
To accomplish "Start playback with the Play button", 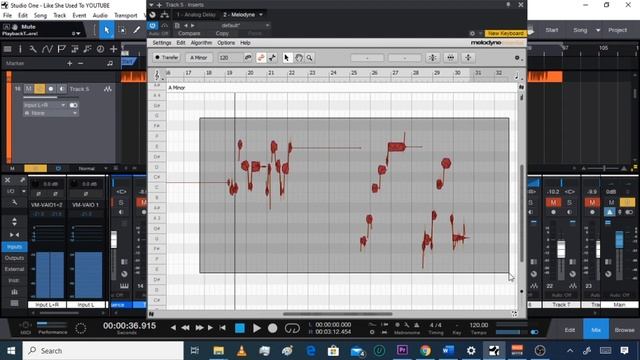I will pyautogui.click(x=257, y=328).
